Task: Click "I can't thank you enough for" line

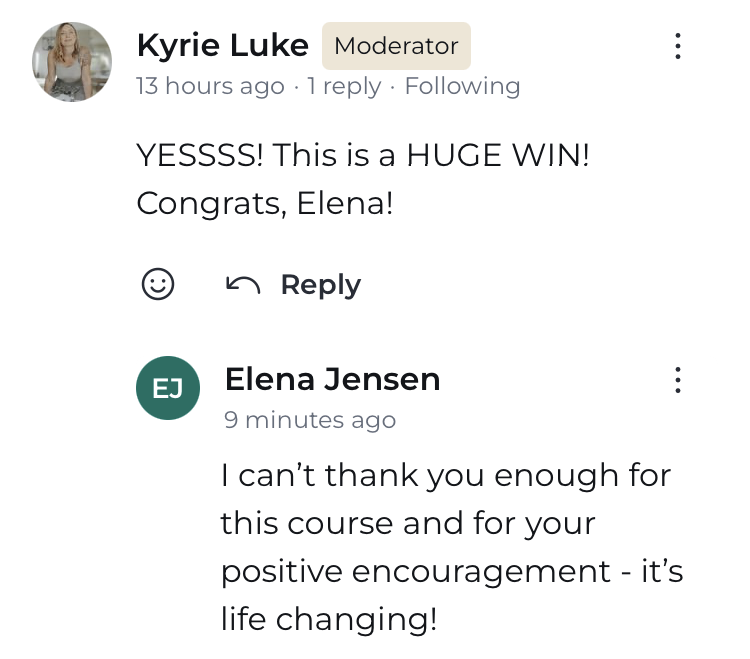Action: pyautogui.click(x=445, y=474)
